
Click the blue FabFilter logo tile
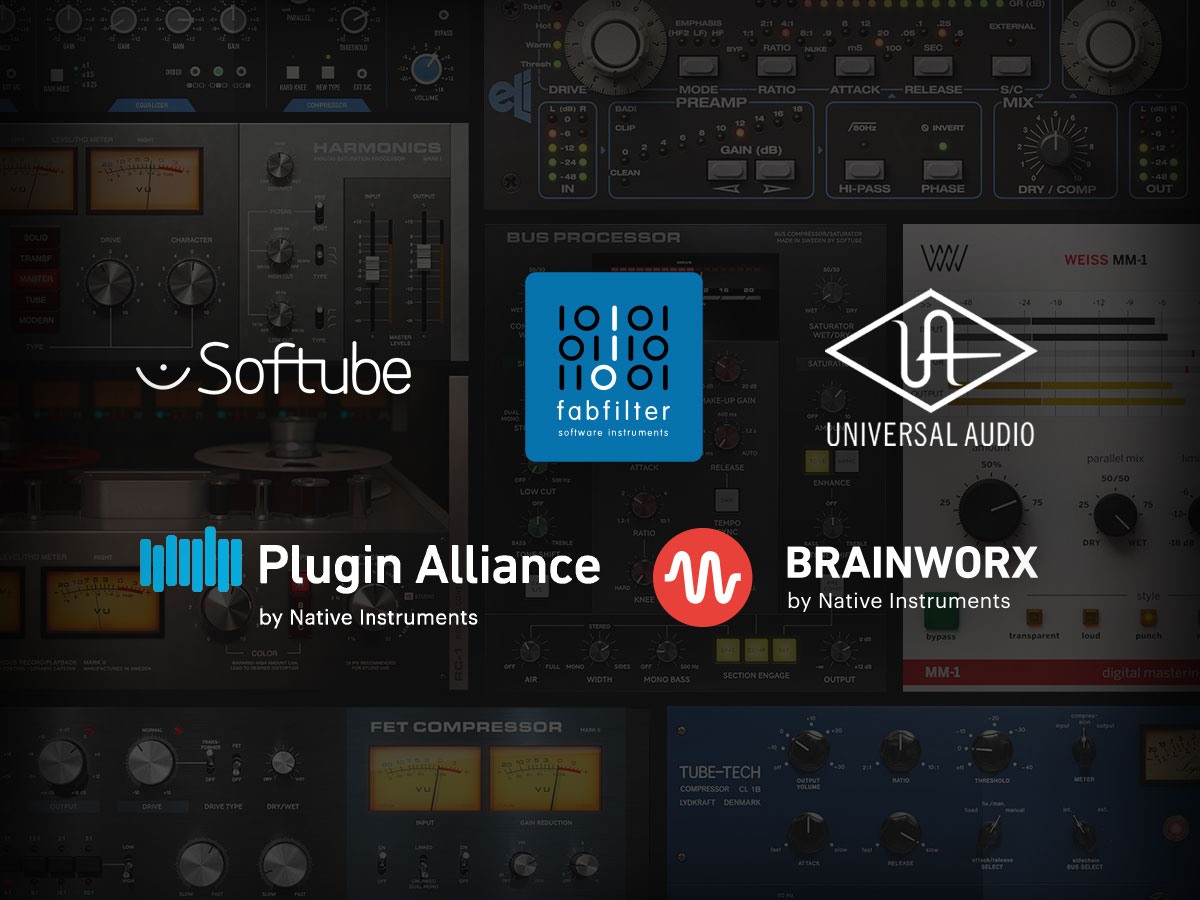(x=614, y=367)
